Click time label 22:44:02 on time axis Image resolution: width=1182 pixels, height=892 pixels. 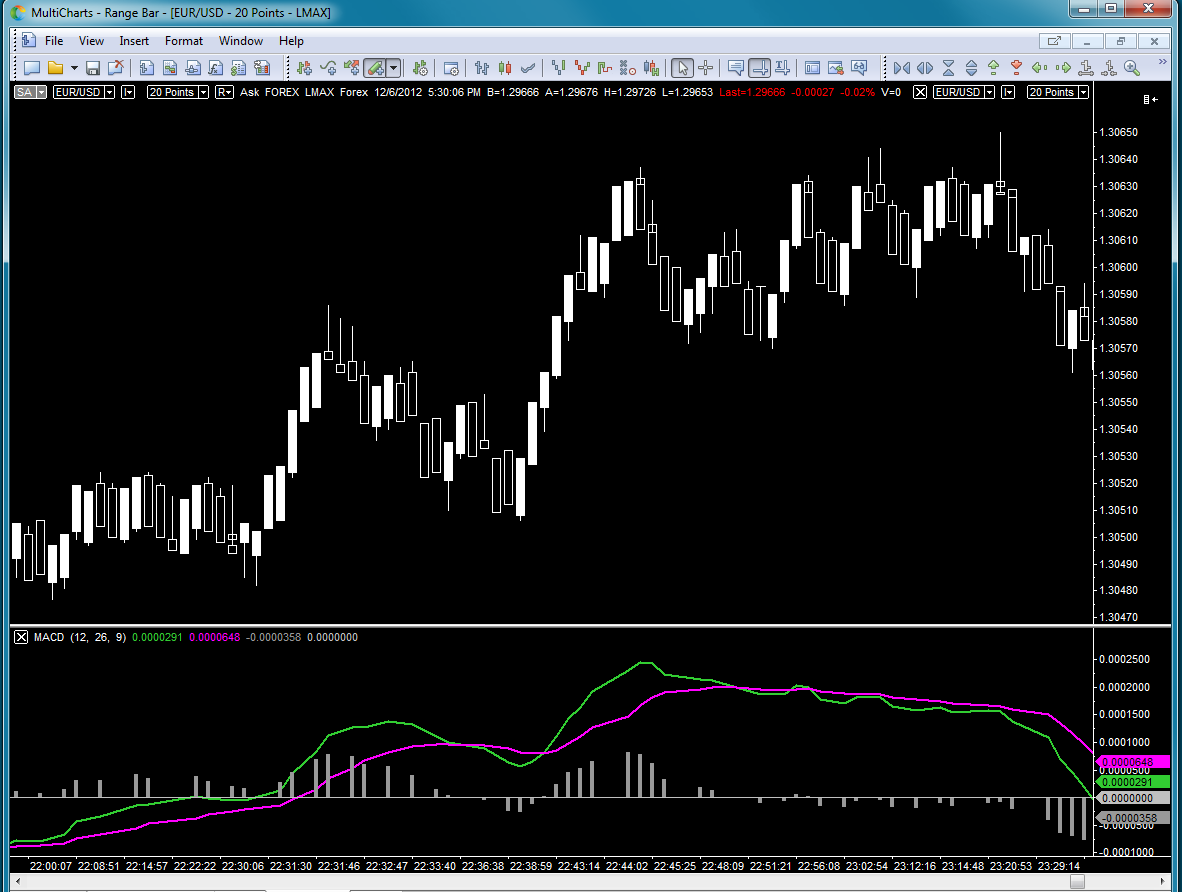tap(626, 866)
